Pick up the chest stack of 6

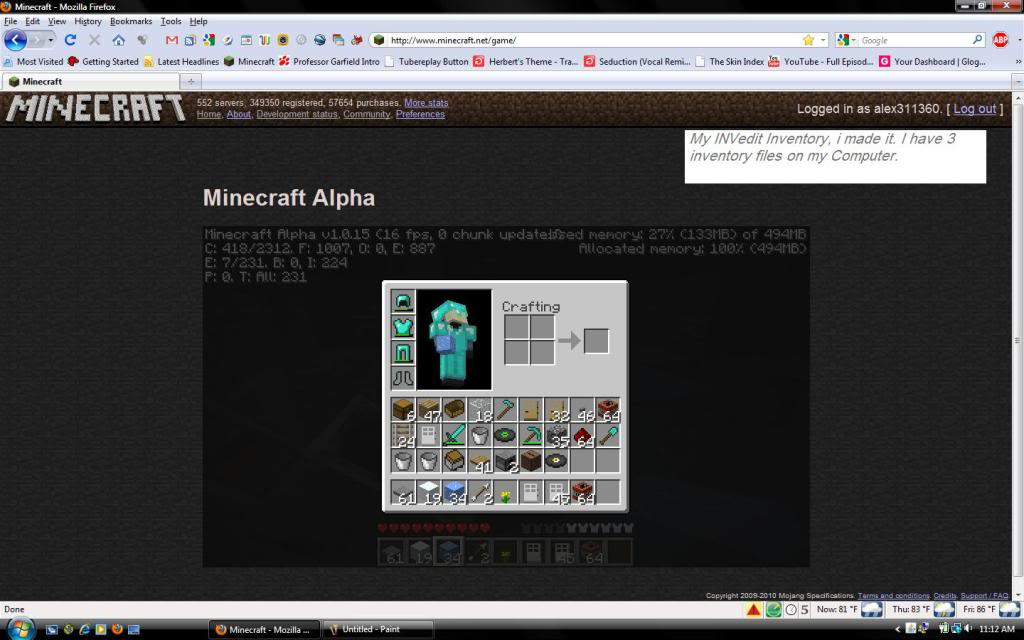[403, 410]
